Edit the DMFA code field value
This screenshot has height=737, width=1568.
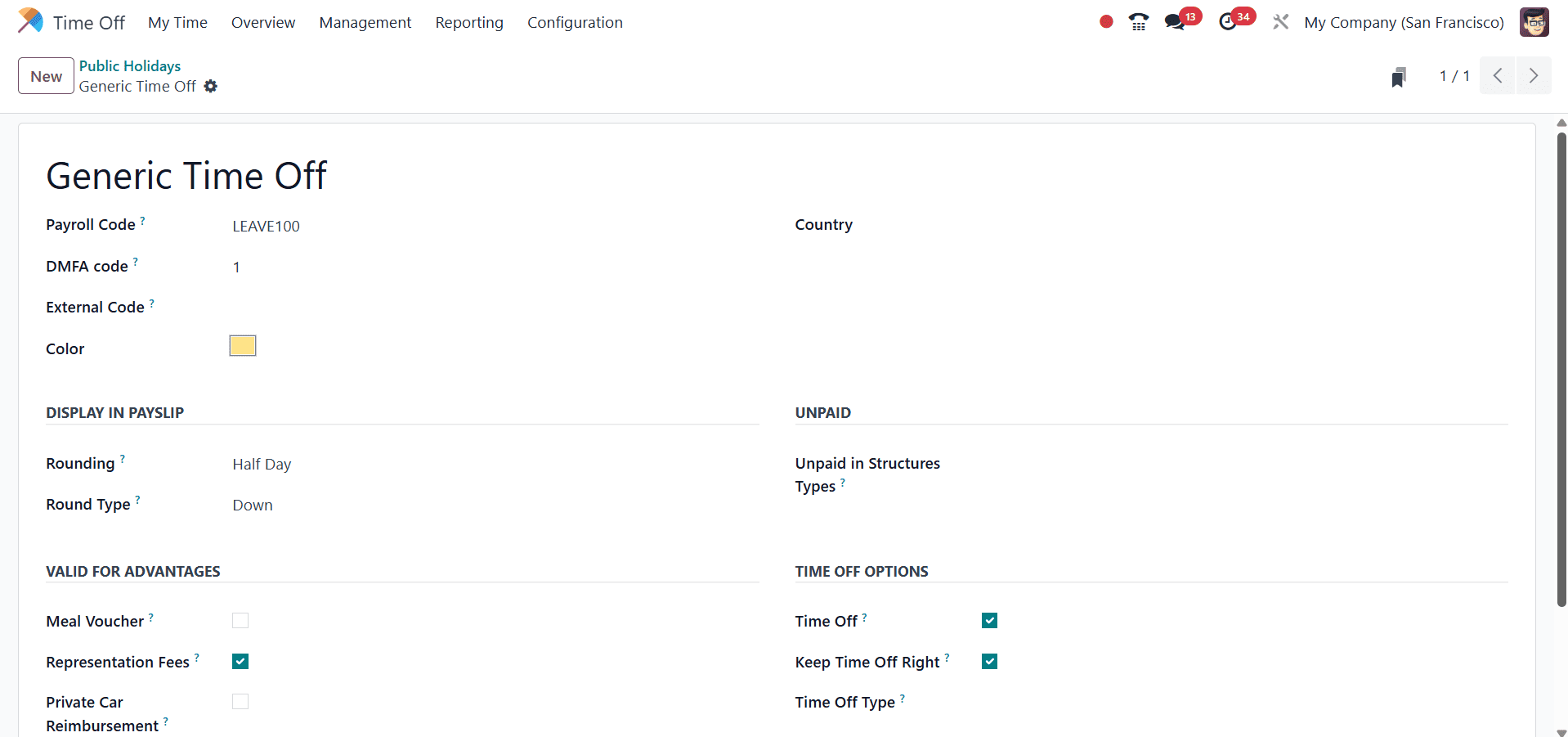494,267
